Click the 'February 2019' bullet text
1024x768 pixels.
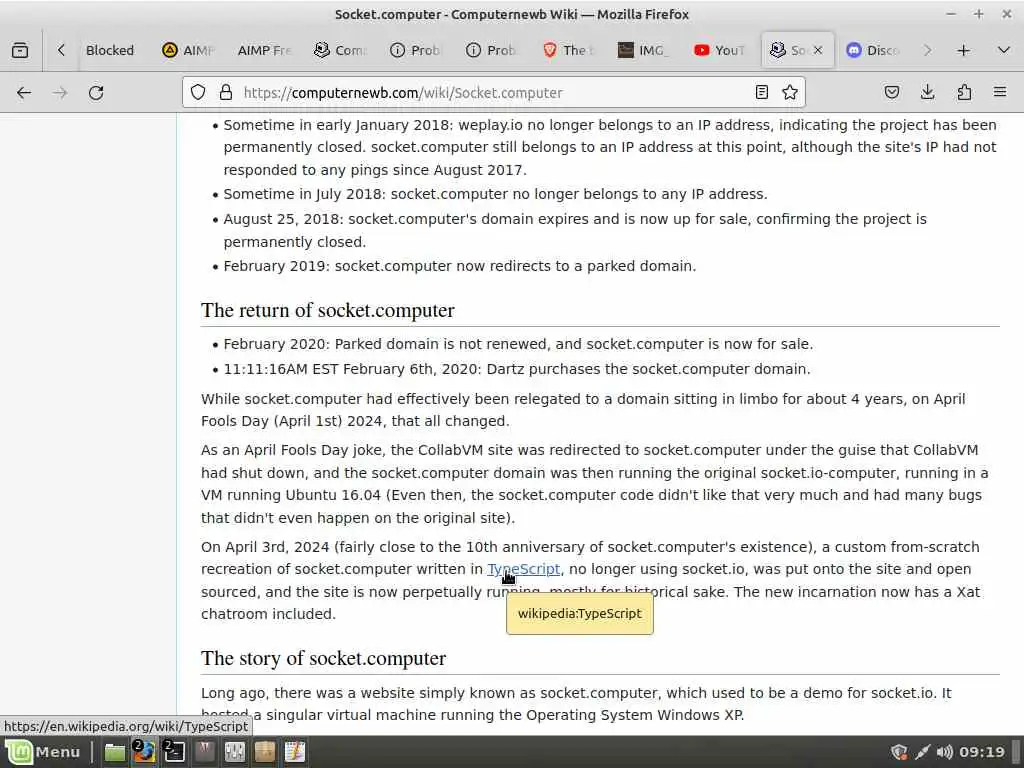(460, 266)
